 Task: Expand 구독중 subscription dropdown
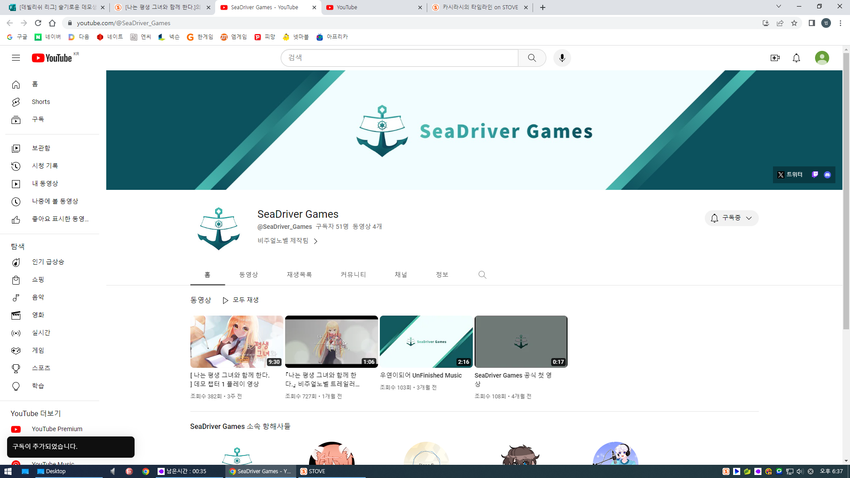pos(731,218)
